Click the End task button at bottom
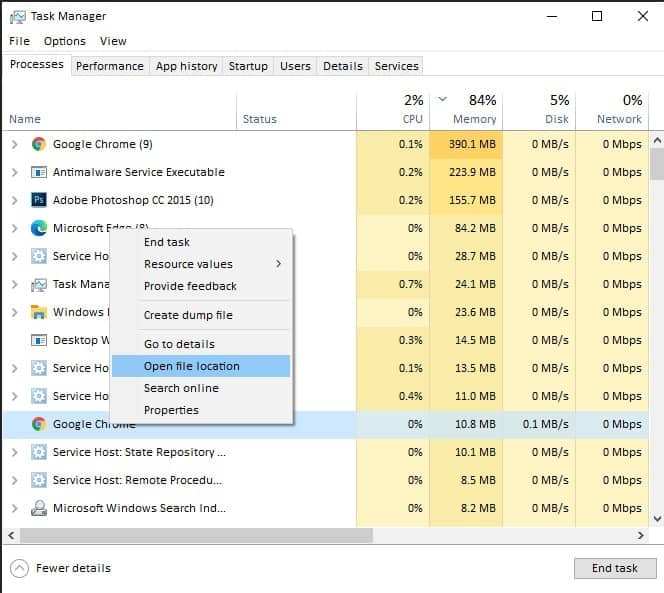The width and height of the screenshot is (664, 593). point(615,568)
